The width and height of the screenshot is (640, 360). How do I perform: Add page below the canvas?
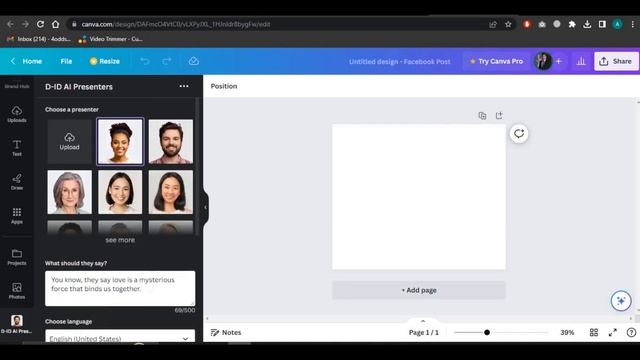(x=419, y=290)
